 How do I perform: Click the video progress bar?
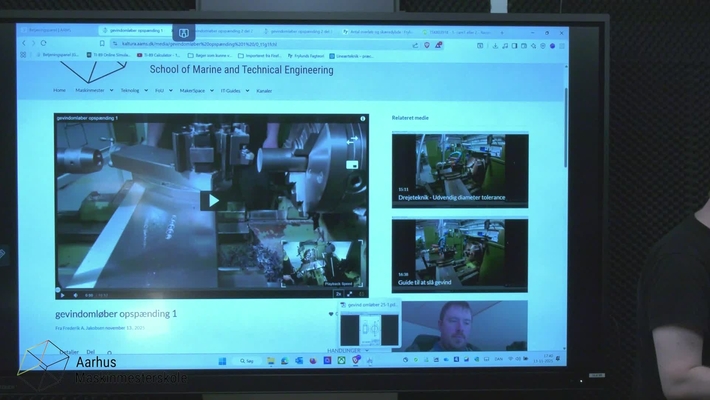(200, 289)
